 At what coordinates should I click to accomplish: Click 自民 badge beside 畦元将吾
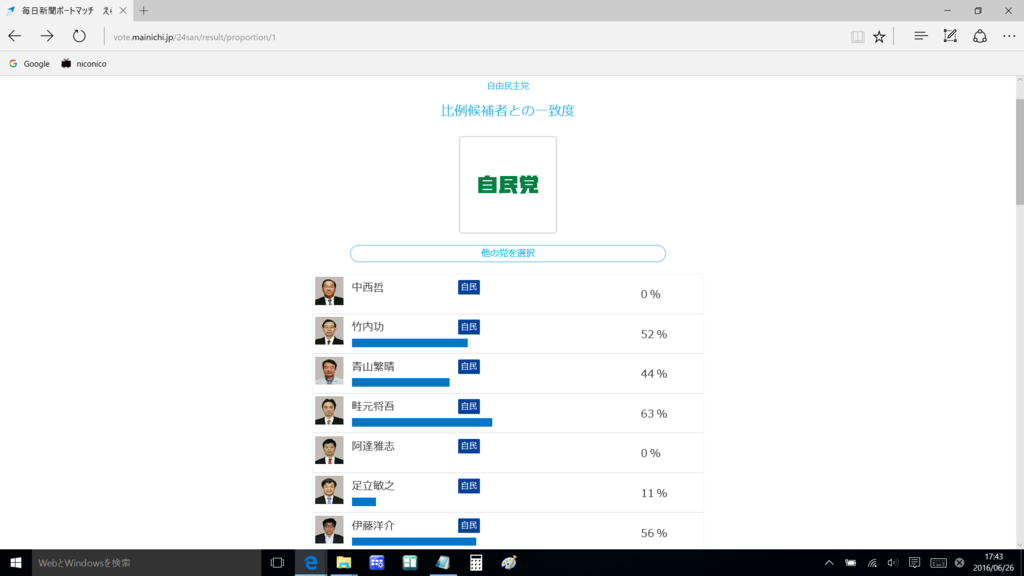point(469,407)
